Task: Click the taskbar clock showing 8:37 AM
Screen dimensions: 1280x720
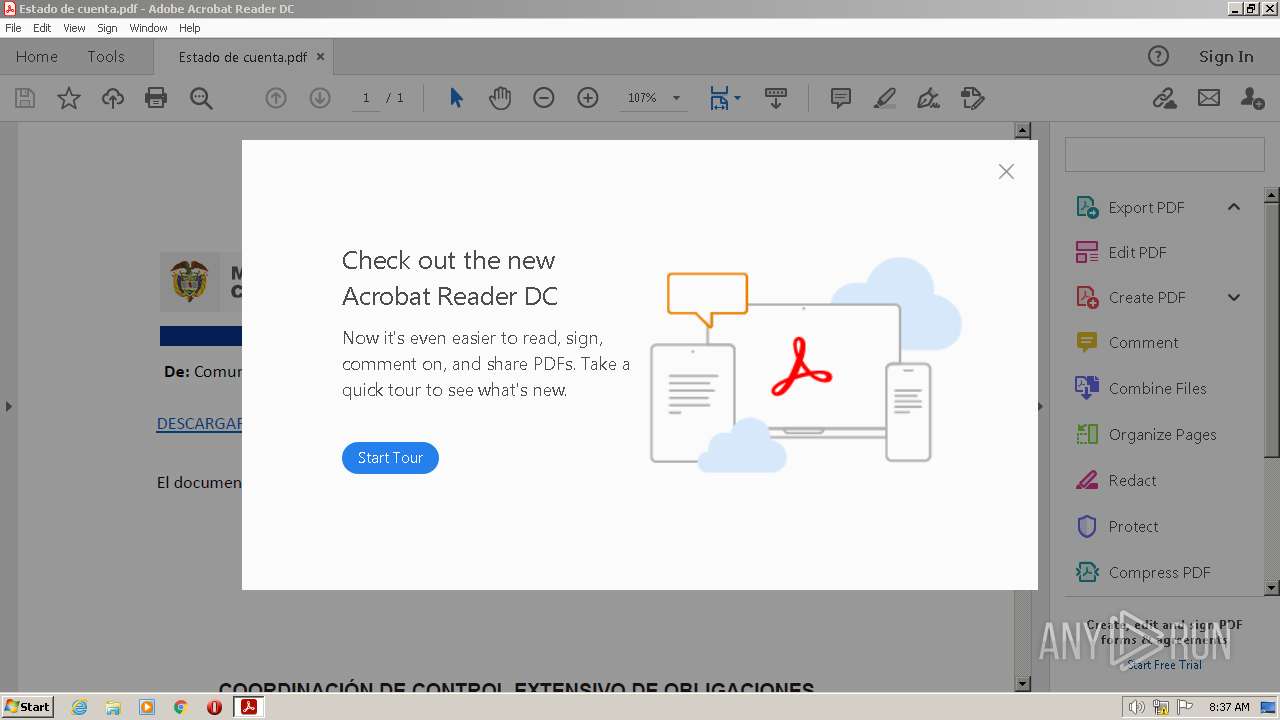Action: click(1229, 707)
